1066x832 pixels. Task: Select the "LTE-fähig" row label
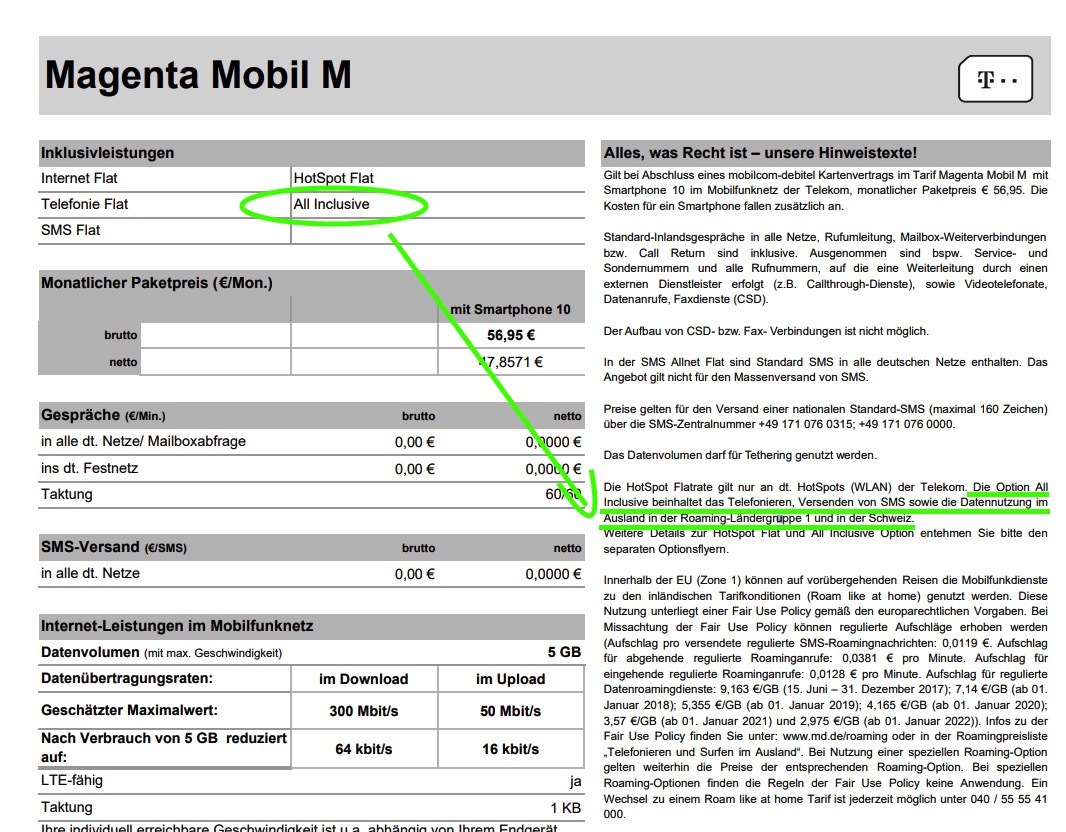(71, 780)
